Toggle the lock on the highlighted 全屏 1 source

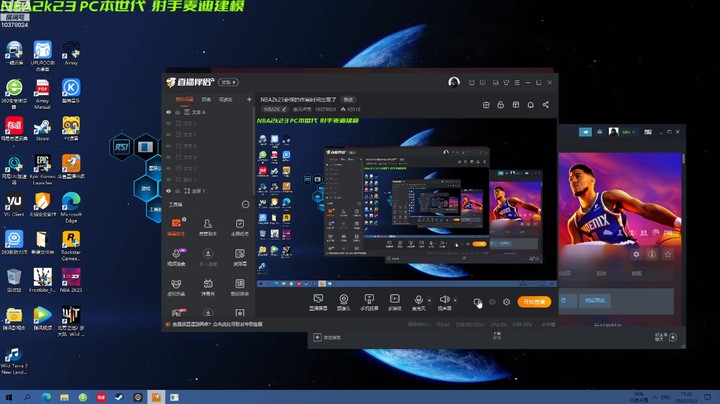[x=177, y=191]
